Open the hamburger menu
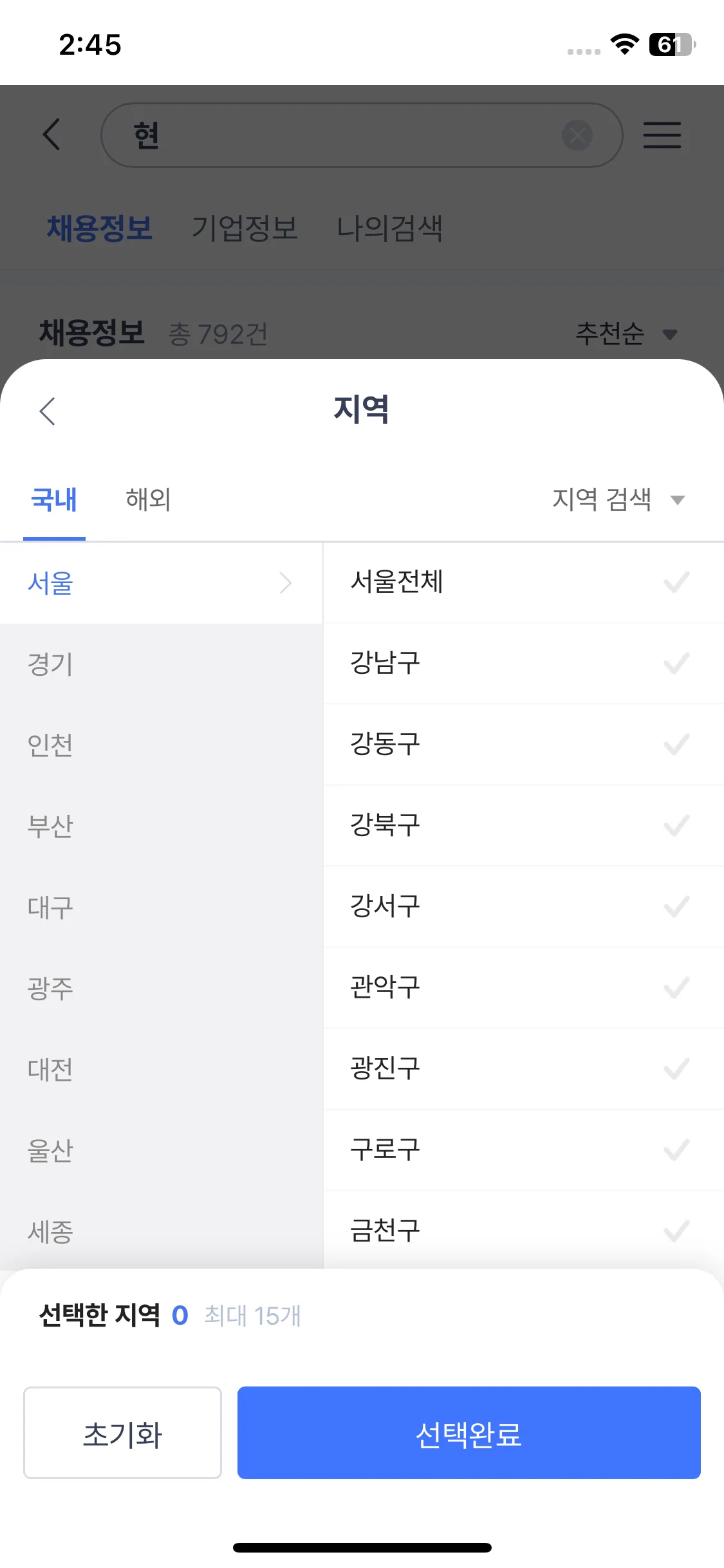This screenshot has height=1568, width=724. tap(662, 135)
